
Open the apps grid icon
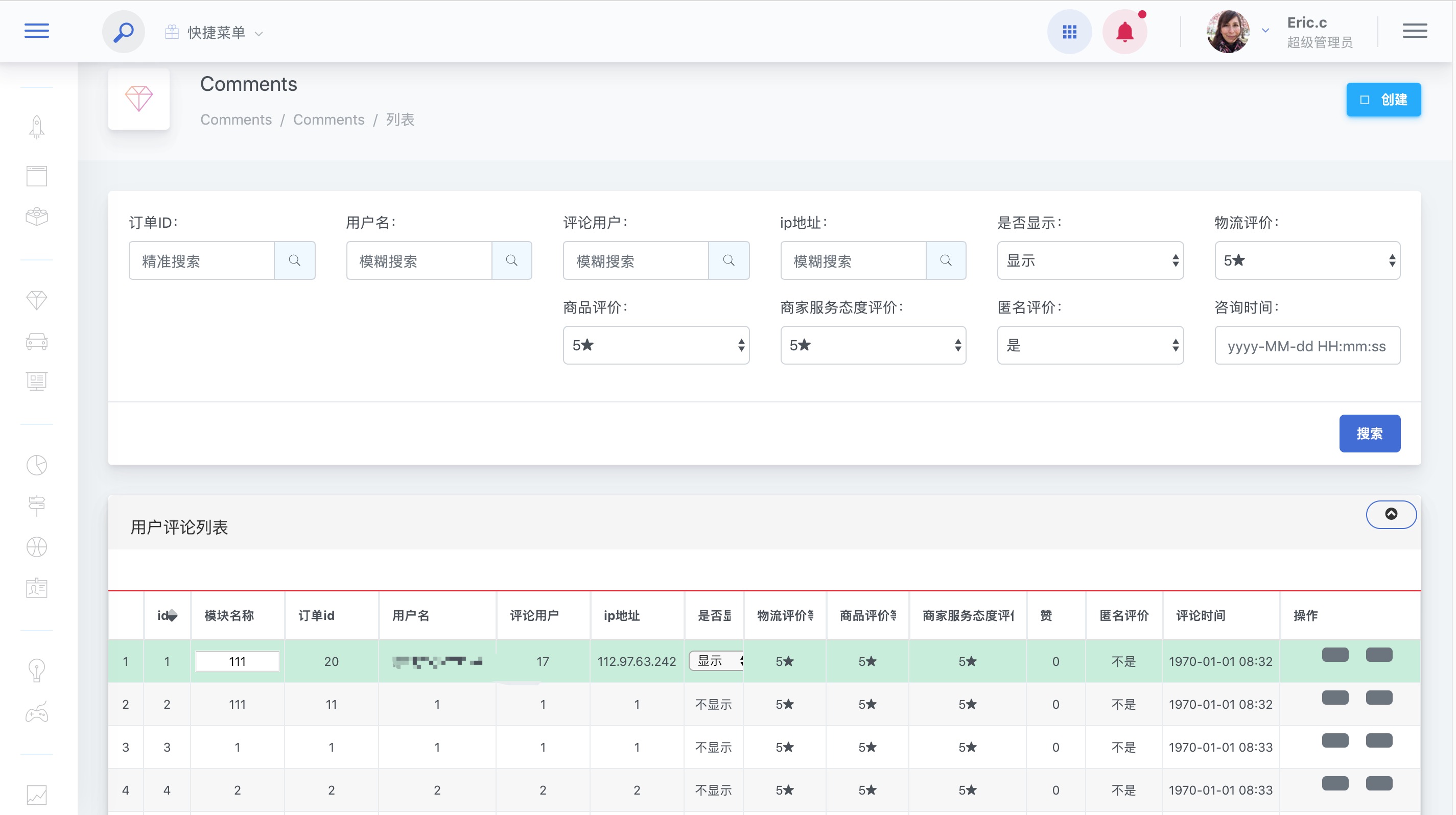1069,32
